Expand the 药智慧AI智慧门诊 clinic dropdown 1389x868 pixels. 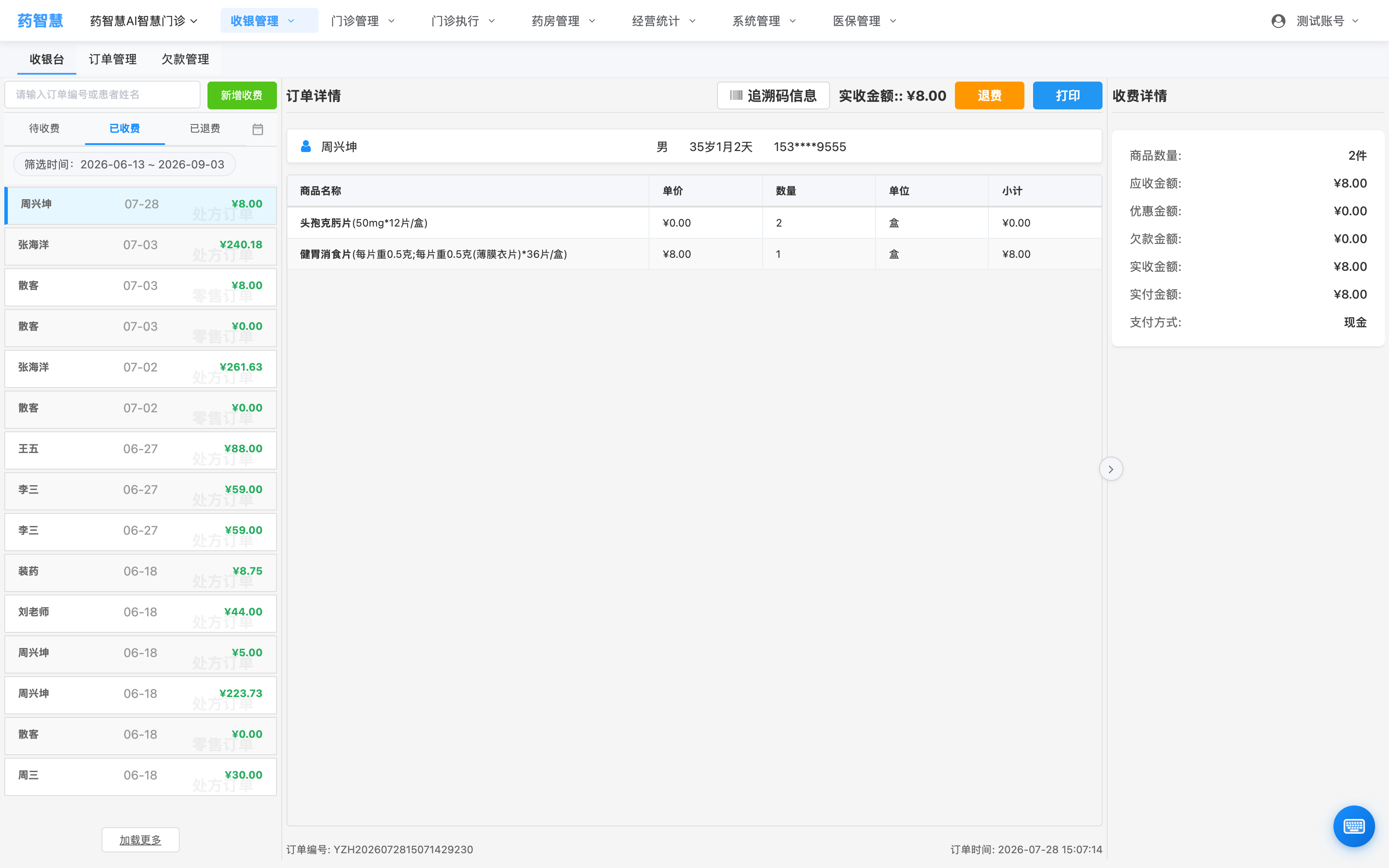point(144,21)
